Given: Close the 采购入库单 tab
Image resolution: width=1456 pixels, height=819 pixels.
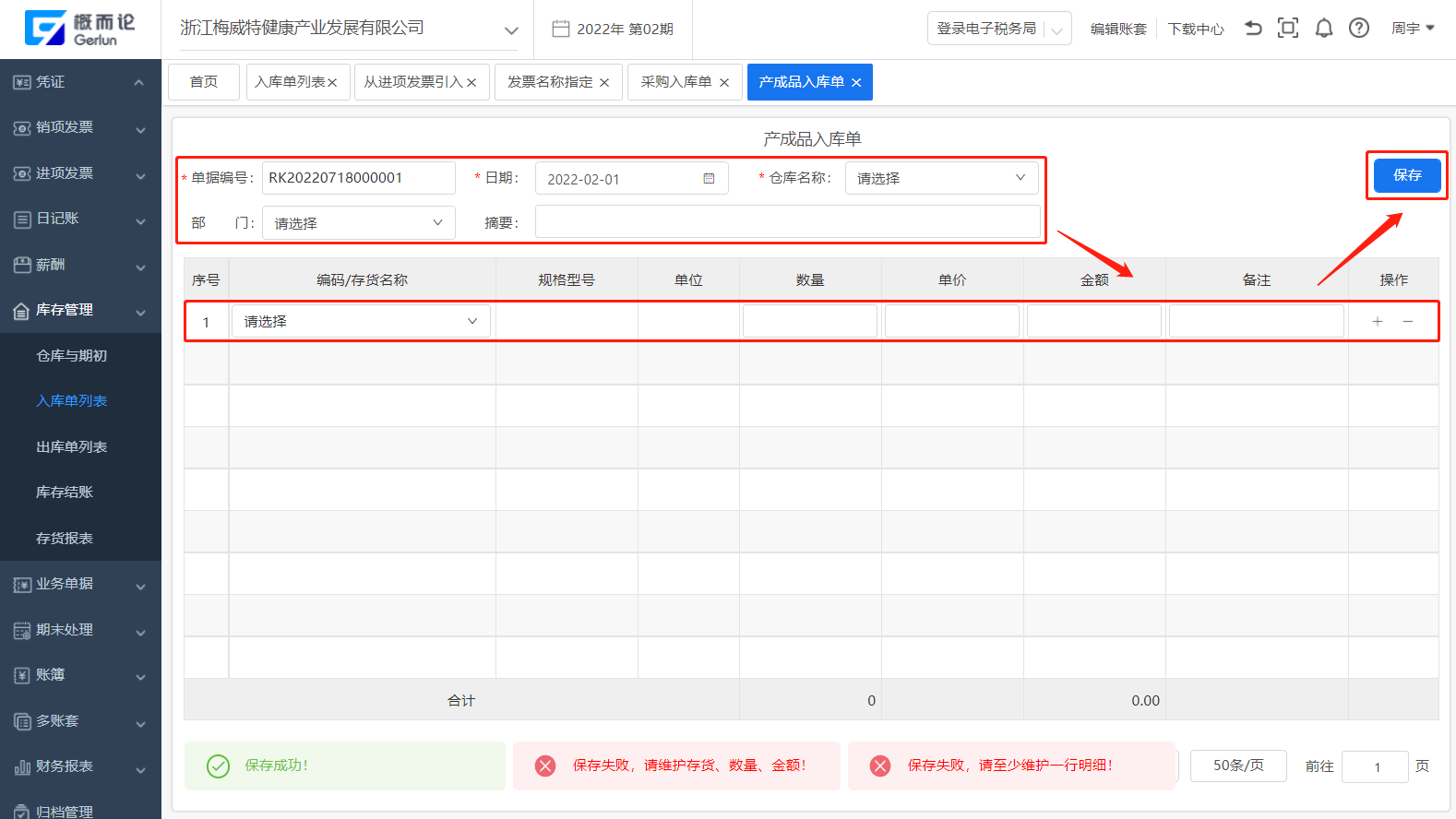Looking at the screenshot, I should tap(724, 83).
